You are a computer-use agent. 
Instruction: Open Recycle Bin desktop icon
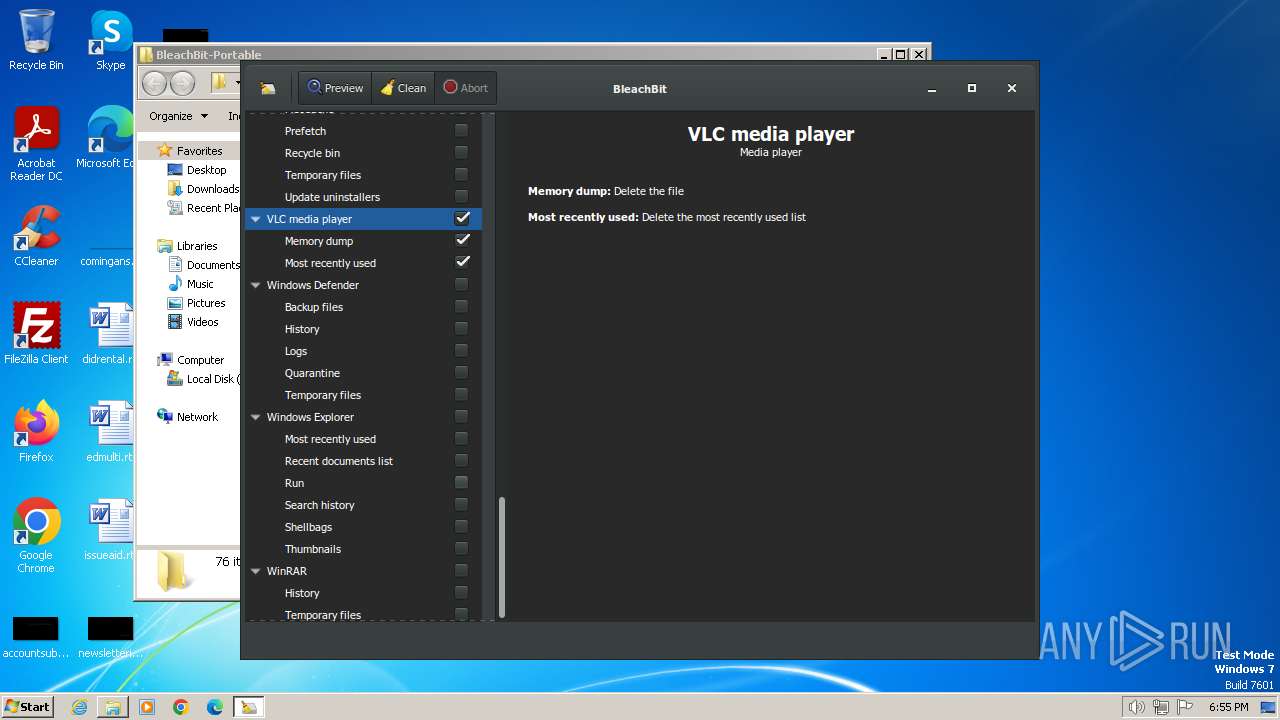(36, 40)
